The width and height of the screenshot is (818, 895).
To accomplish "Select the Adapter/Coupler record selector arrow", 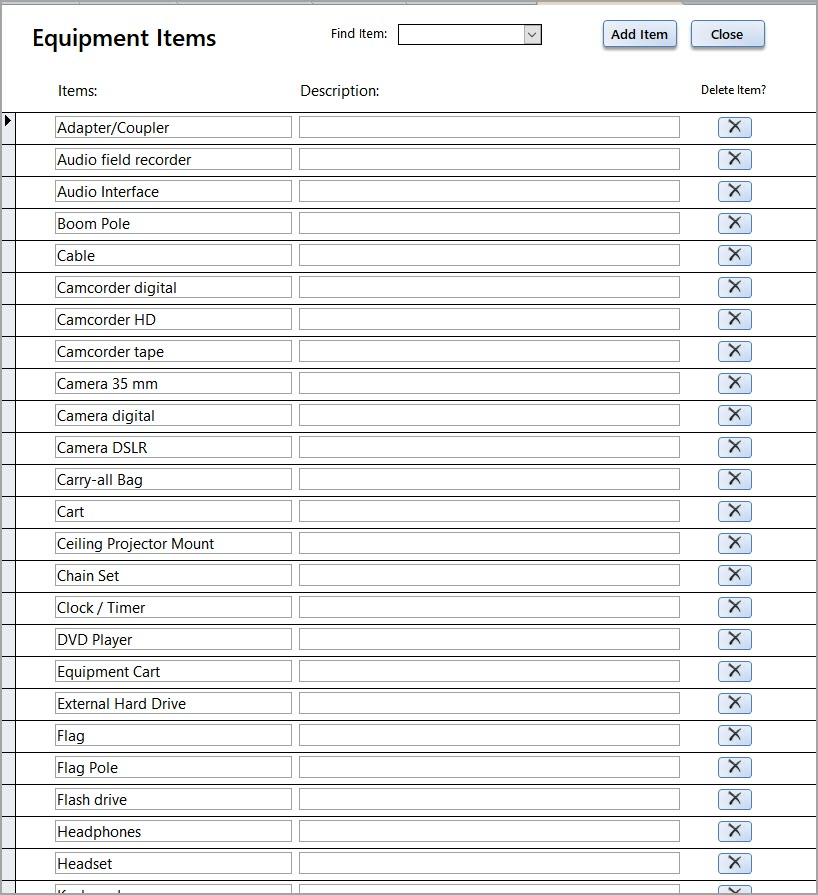I will 9,122.
